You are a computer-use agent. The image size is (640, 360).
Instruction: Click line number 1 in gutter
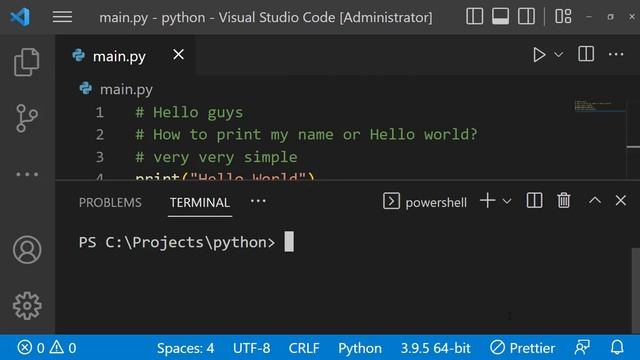pos(100,112)
